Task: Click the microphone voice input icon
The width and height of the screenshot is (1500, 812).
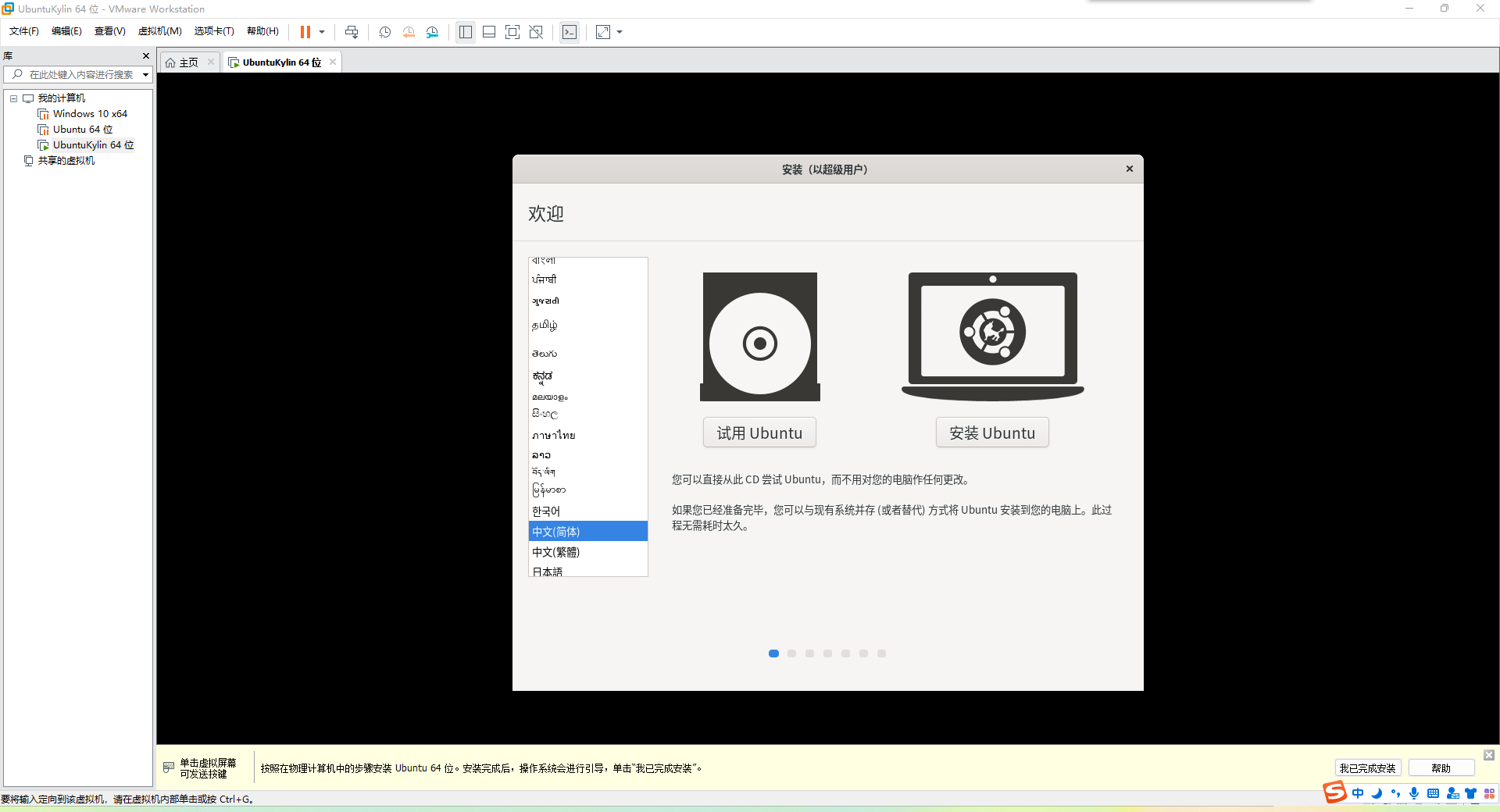Action: click(1414, 793)
